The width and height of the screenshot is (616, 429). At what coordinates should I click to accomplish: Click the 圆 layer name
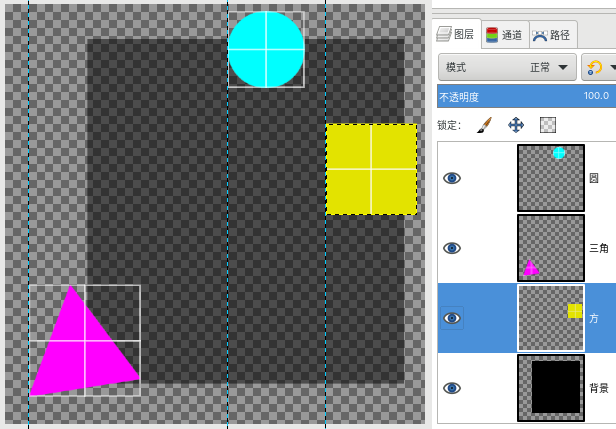[594, 178]
